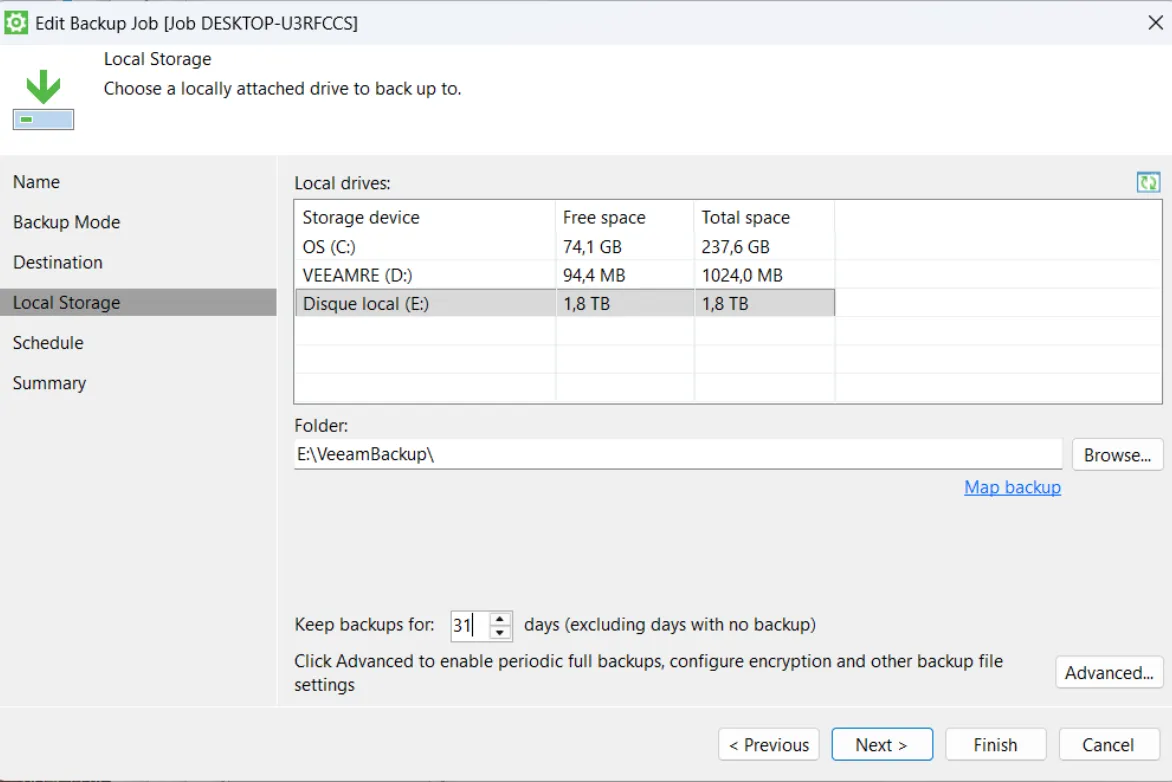Open the Summary step
This screenshot has width=1172, height=782.
49,382
